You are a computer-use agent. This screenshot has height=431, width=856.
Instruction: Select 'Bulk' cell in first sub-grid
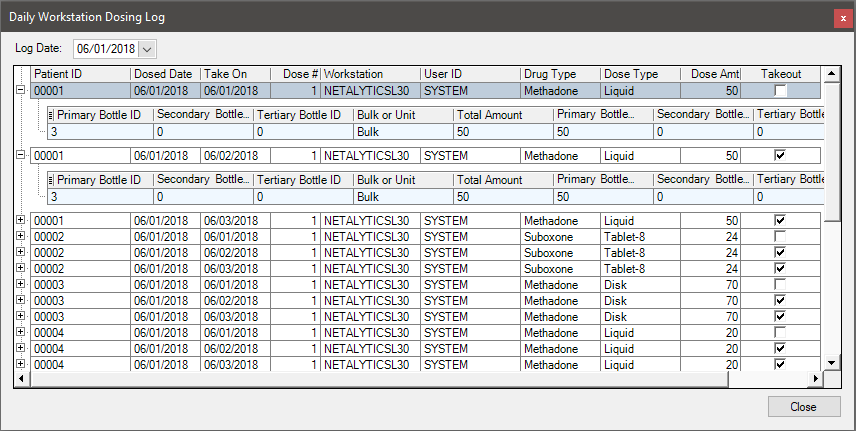[403, 132]
